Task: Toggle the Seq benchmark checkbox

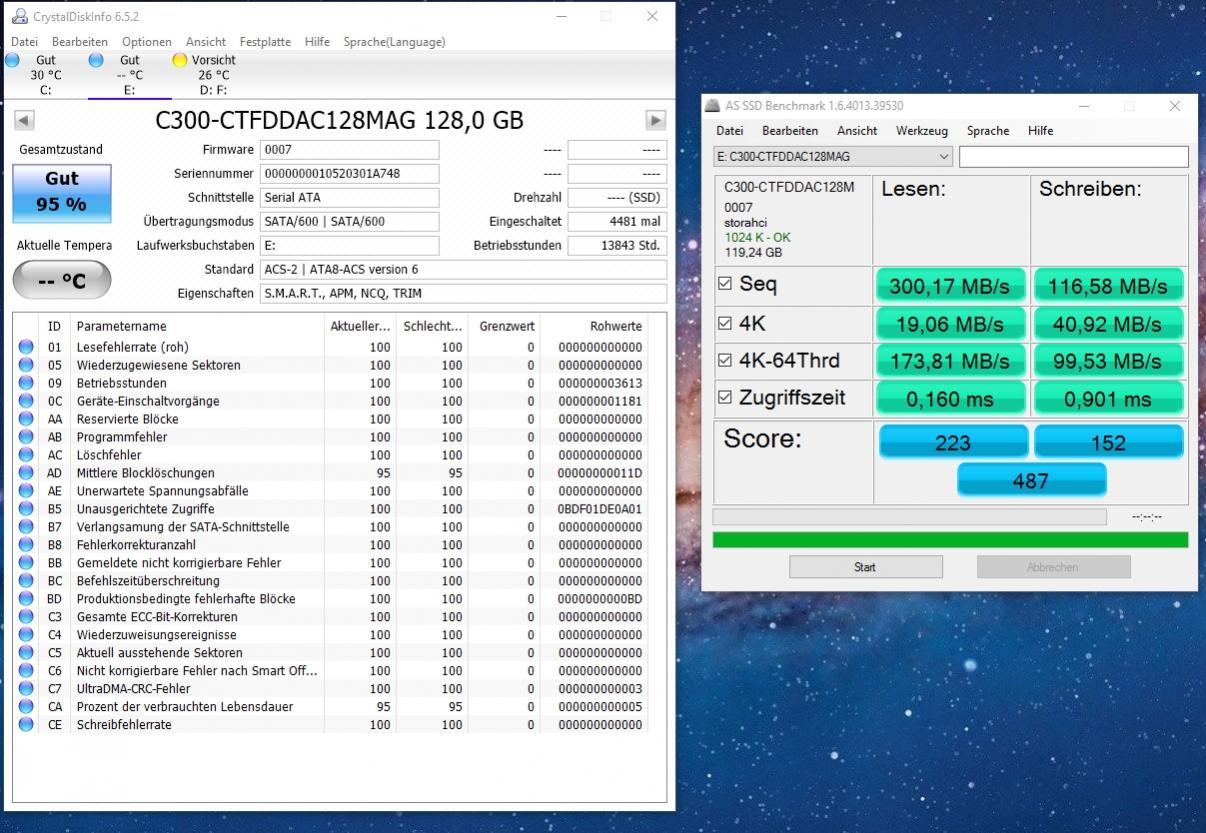Action: pyautogui.click(x=726, y=285)
